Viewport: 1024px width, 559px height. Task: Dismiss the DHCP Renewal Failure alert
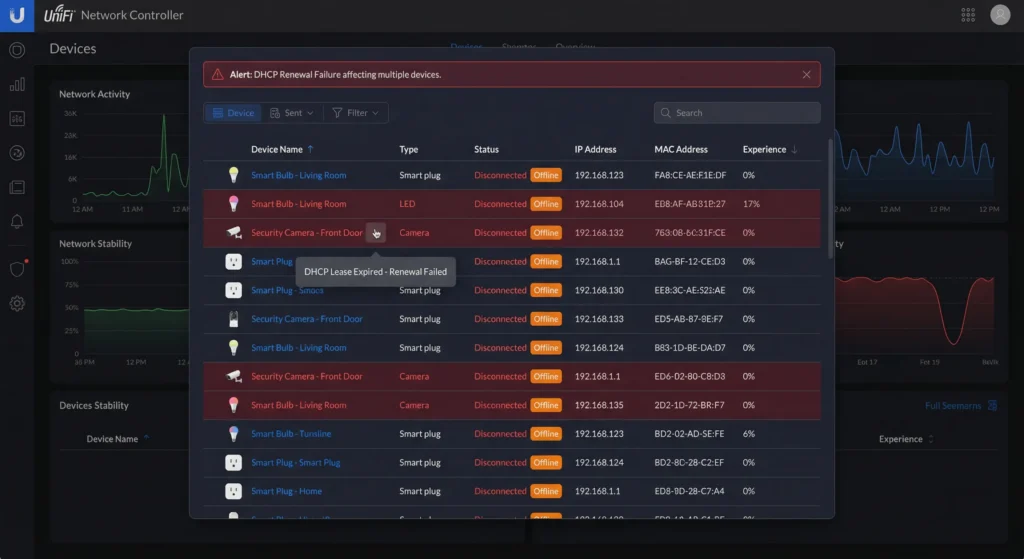[807, 74]
